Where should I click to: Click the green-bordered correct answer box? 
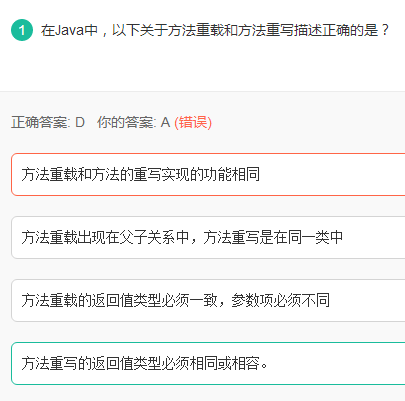pyautogui.click(x=208, y=363)
